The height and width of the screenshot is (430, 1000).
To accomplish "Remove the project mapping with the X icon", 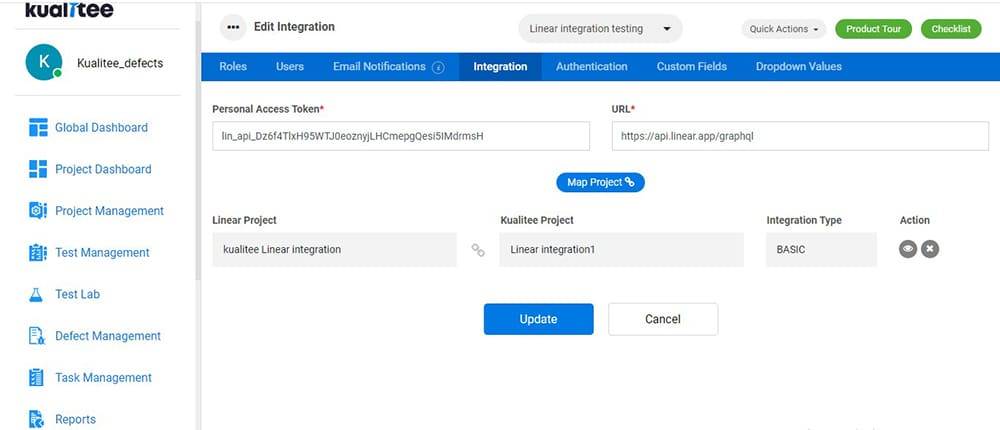I will [x=930, y=249].
